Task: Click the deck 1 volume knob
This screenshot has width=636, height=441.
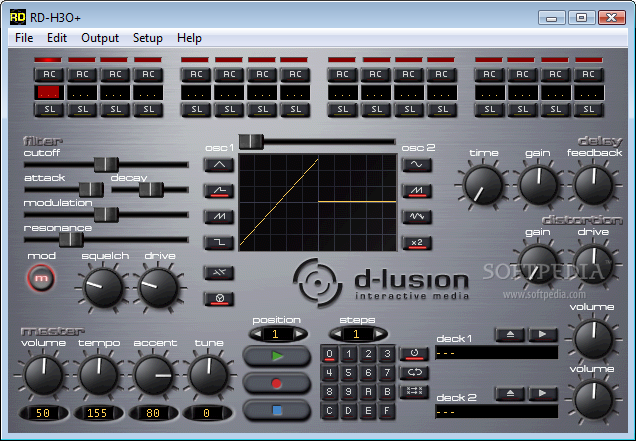Action: pos(593,339)
